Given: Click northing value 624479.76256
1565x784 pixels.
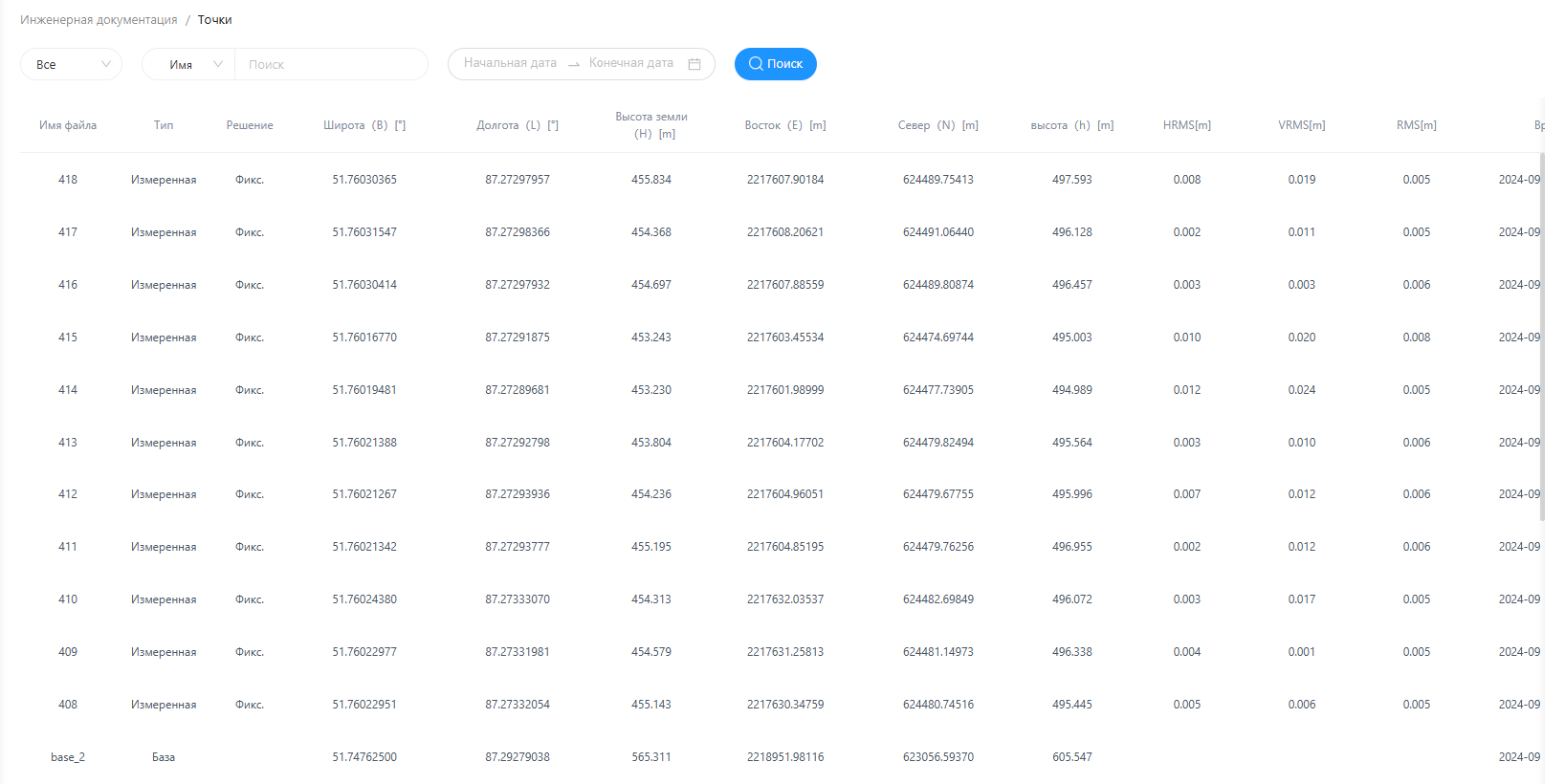Looking at the screenshot, I should [938, 547].
